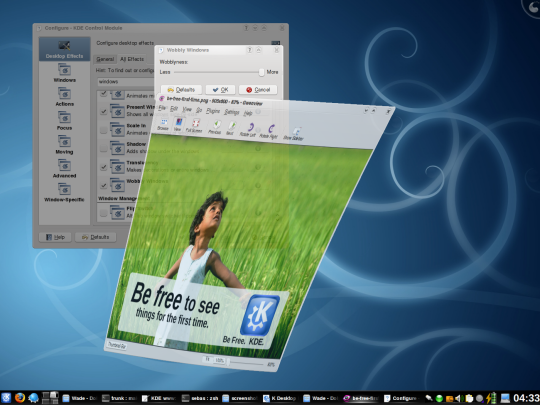Click the green circle tray icon

point(439,399)
